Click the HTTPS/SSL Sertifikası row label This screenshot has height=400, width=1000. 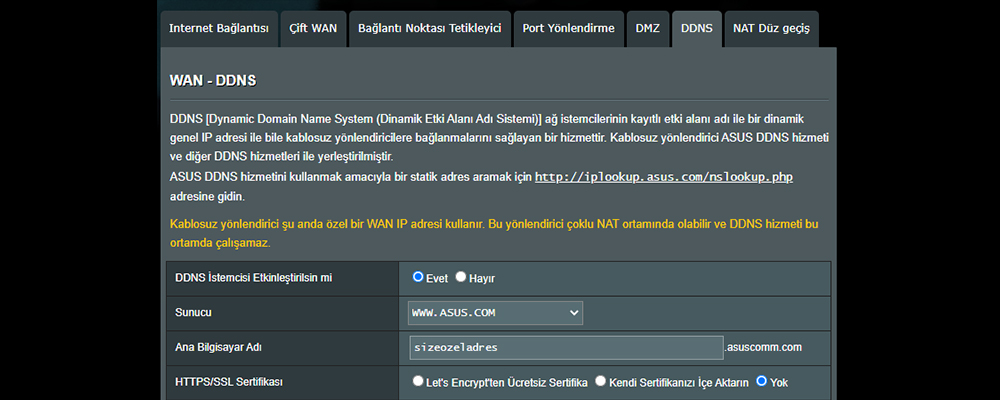pos(229,382)
